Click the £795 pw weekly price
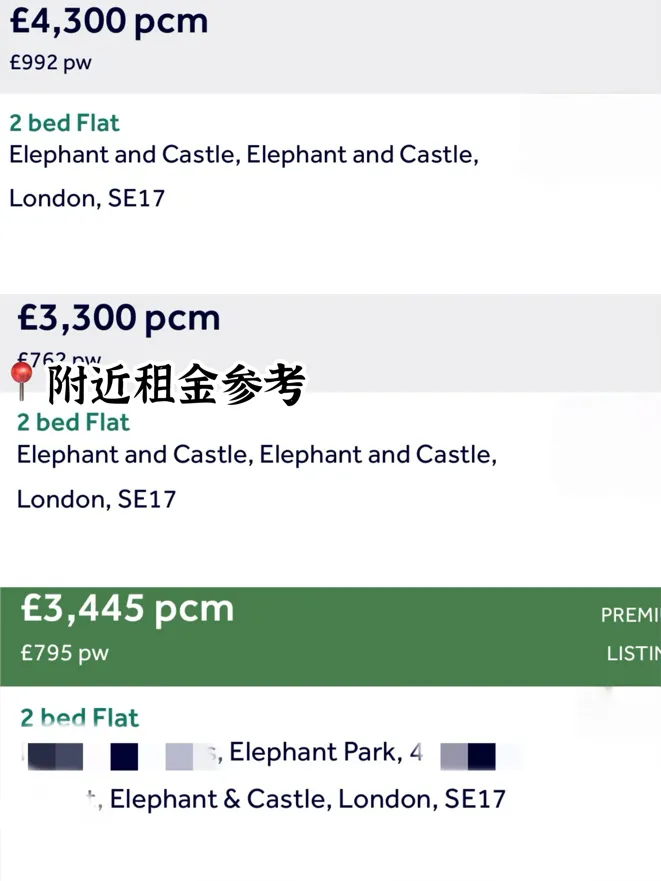The width and height of the screenshot is (661, 881). [x=64, y=653]
